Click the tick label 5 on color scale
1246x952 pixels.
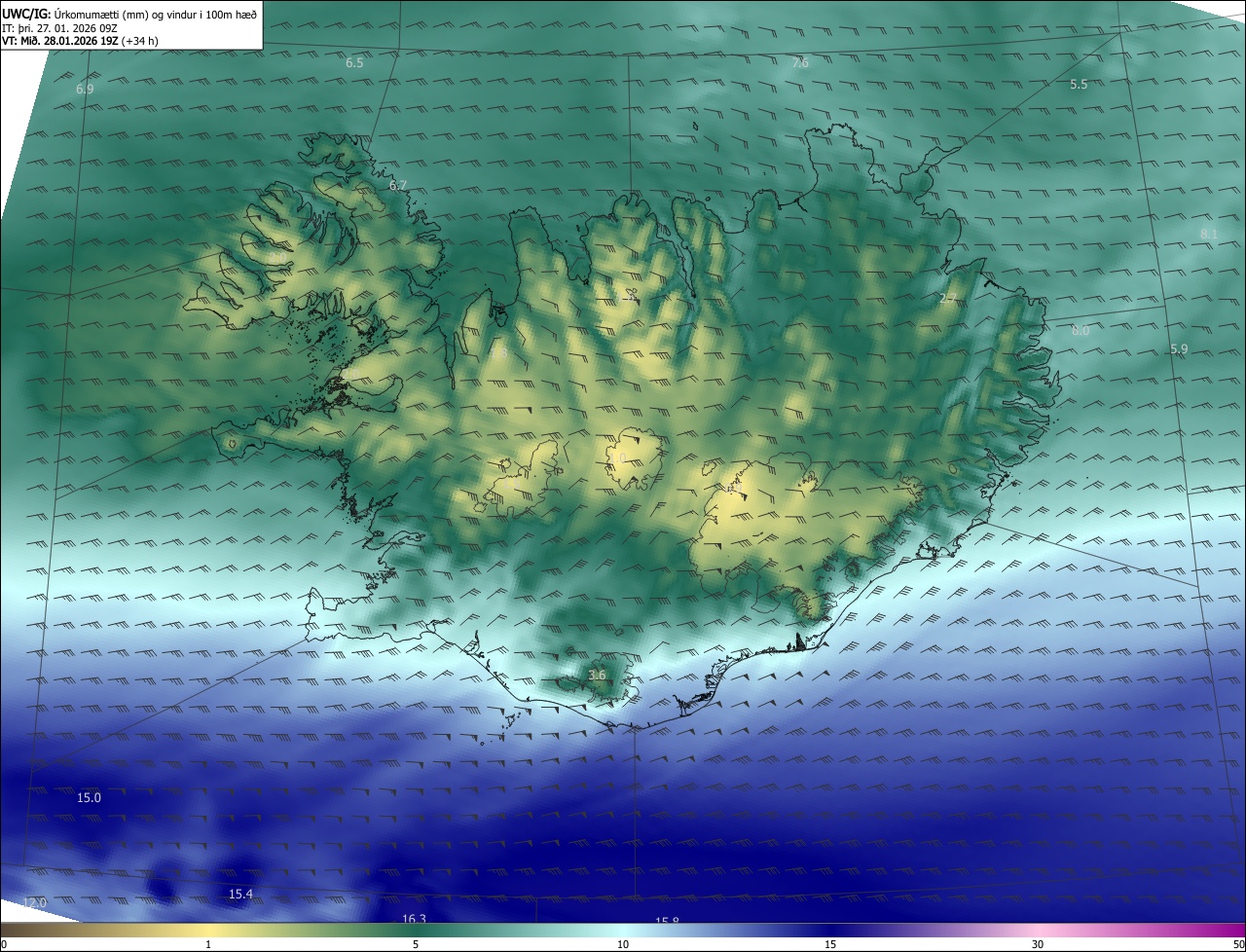click(x=416, y=944)
